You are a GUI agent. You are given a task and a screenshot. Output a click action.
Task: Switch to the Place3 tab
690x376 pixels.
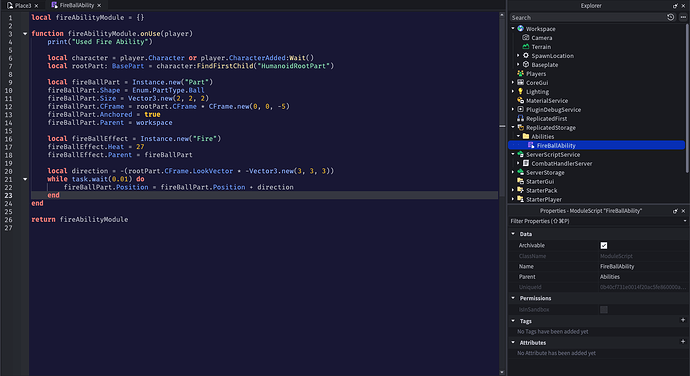tap(23, 5)
